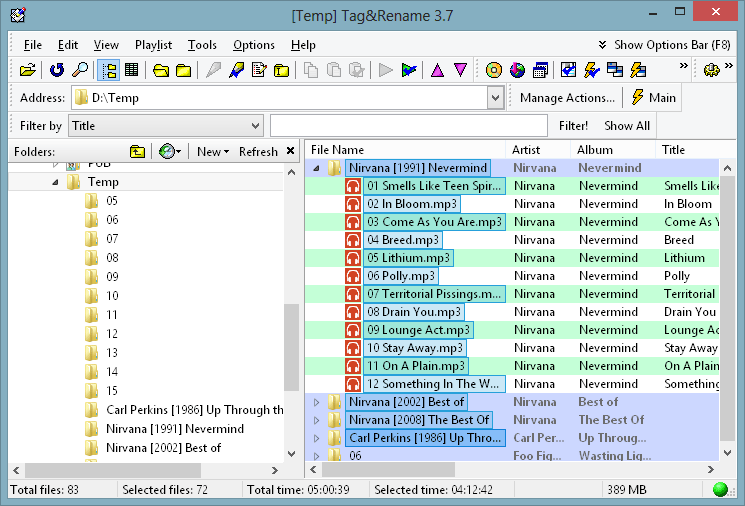Expand the Carl Perkins [1986] group
This screenshot has width=745, height=506.
[316, 439]
